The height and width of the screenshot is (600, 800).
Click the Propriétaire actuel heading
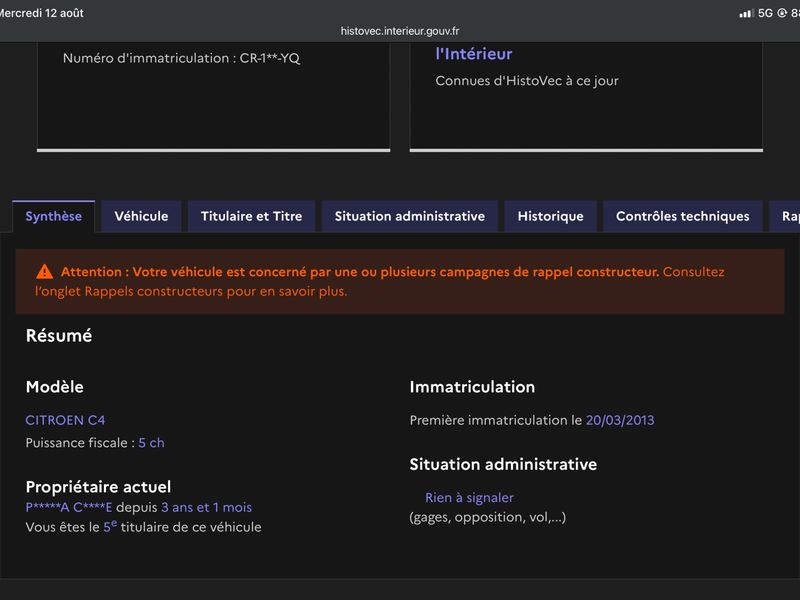coord(98,487)
